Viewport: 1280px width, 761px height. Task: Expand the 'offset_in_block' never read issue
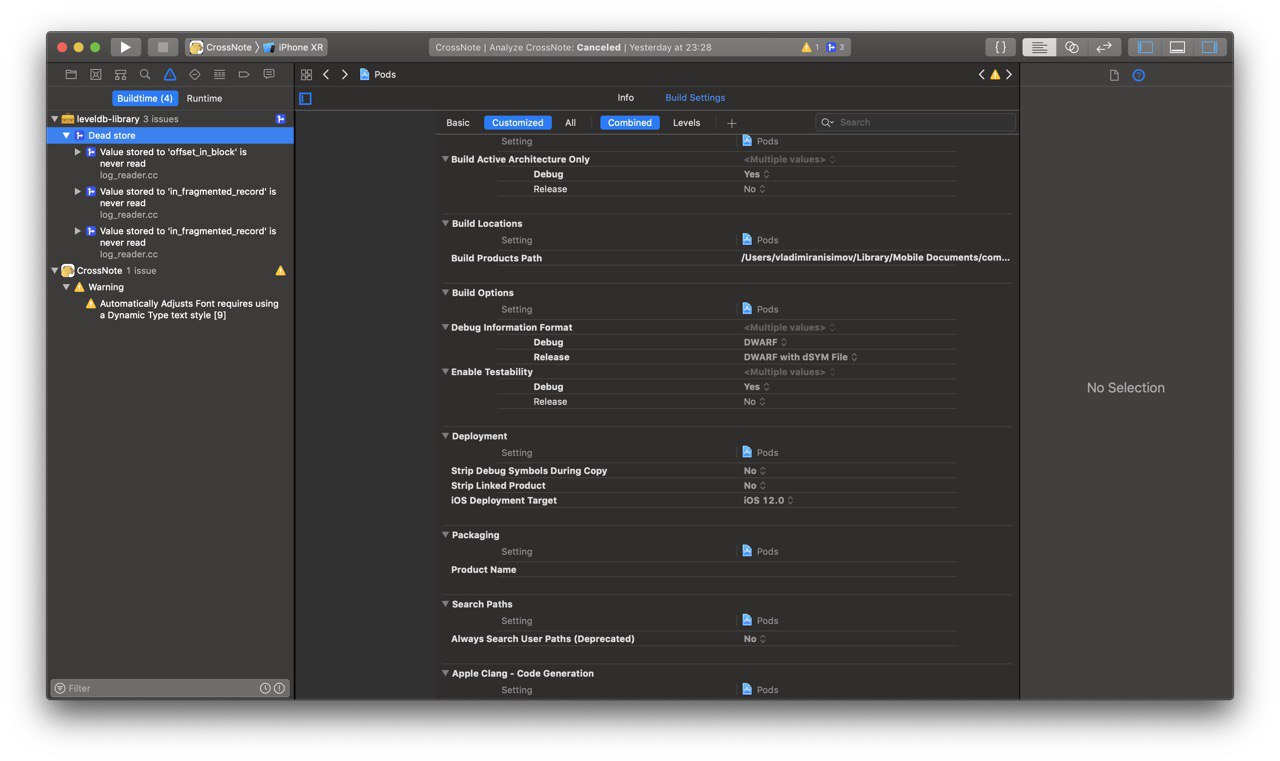78,152
